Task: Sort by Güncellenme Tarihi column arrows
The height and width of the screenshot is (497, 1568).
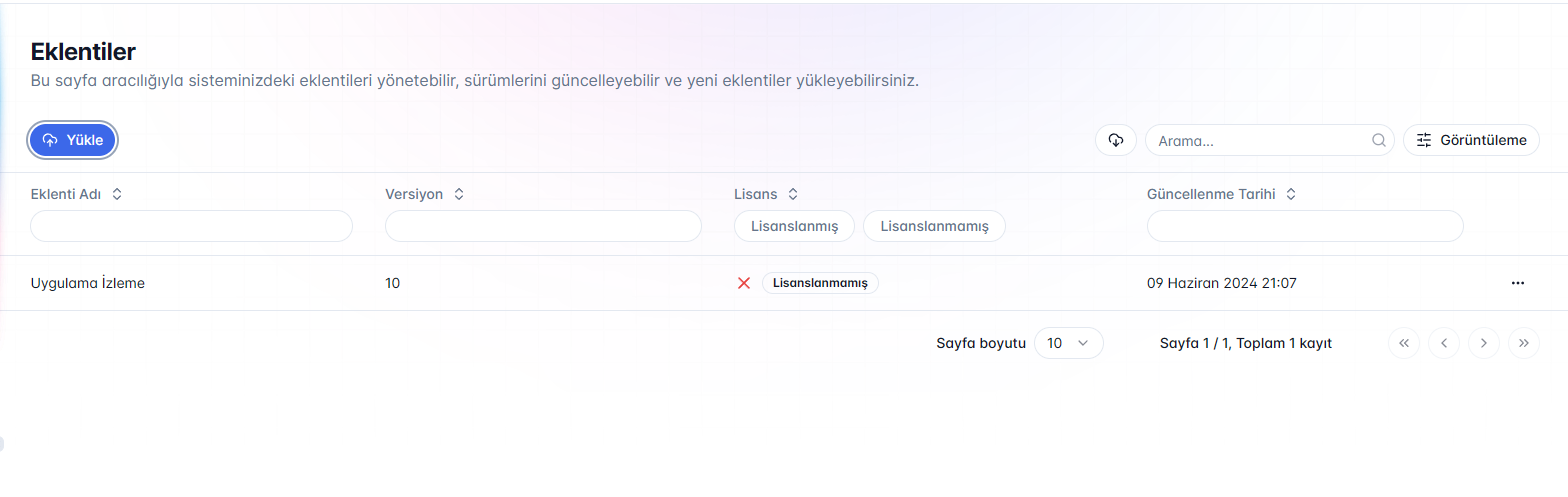Action: [1291, 194]
